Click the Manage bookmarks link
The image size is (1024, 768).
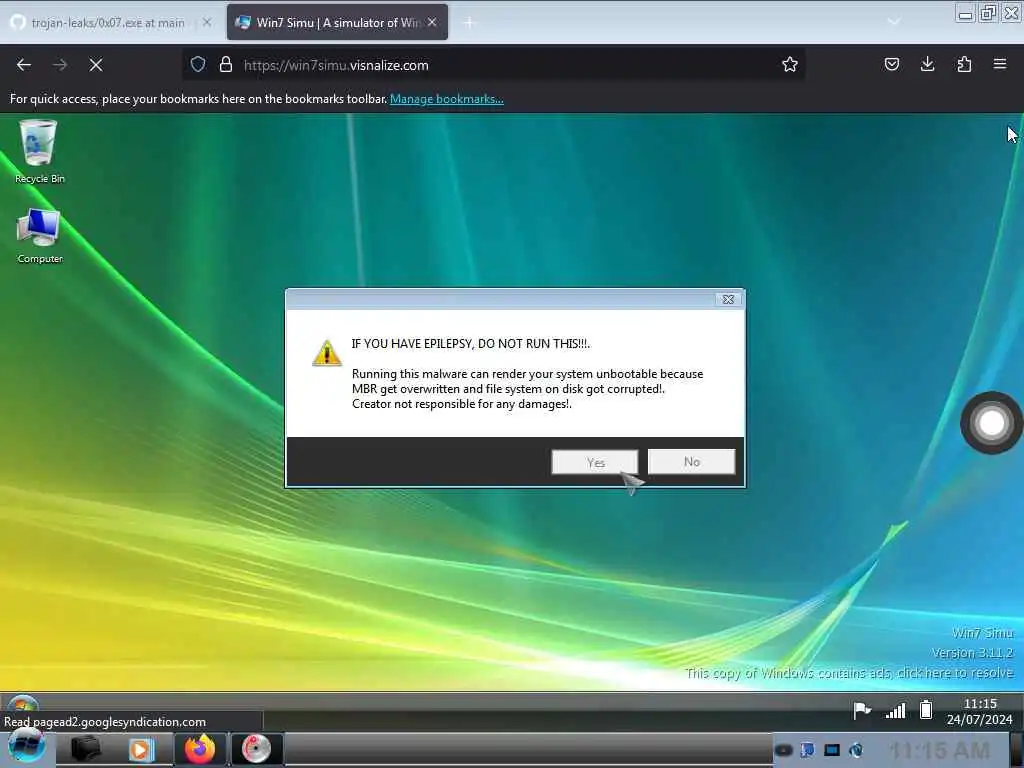tap(447, 99)
